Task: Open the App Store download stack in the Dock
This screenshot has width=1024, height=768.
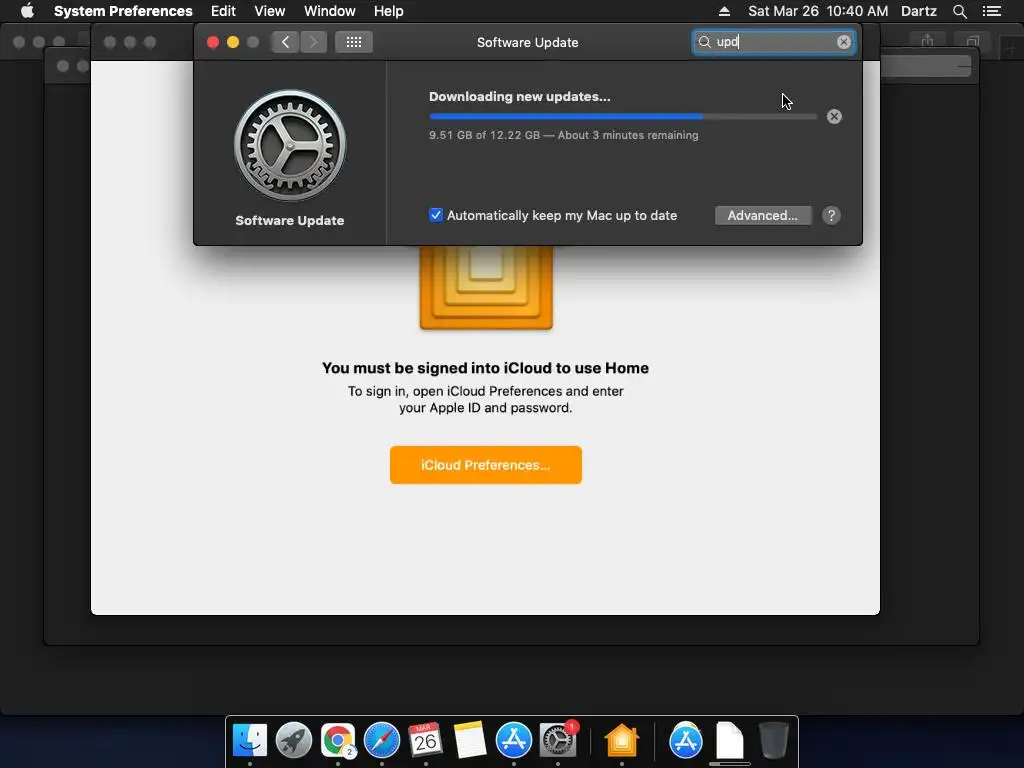Action: (x=686, y=740)
